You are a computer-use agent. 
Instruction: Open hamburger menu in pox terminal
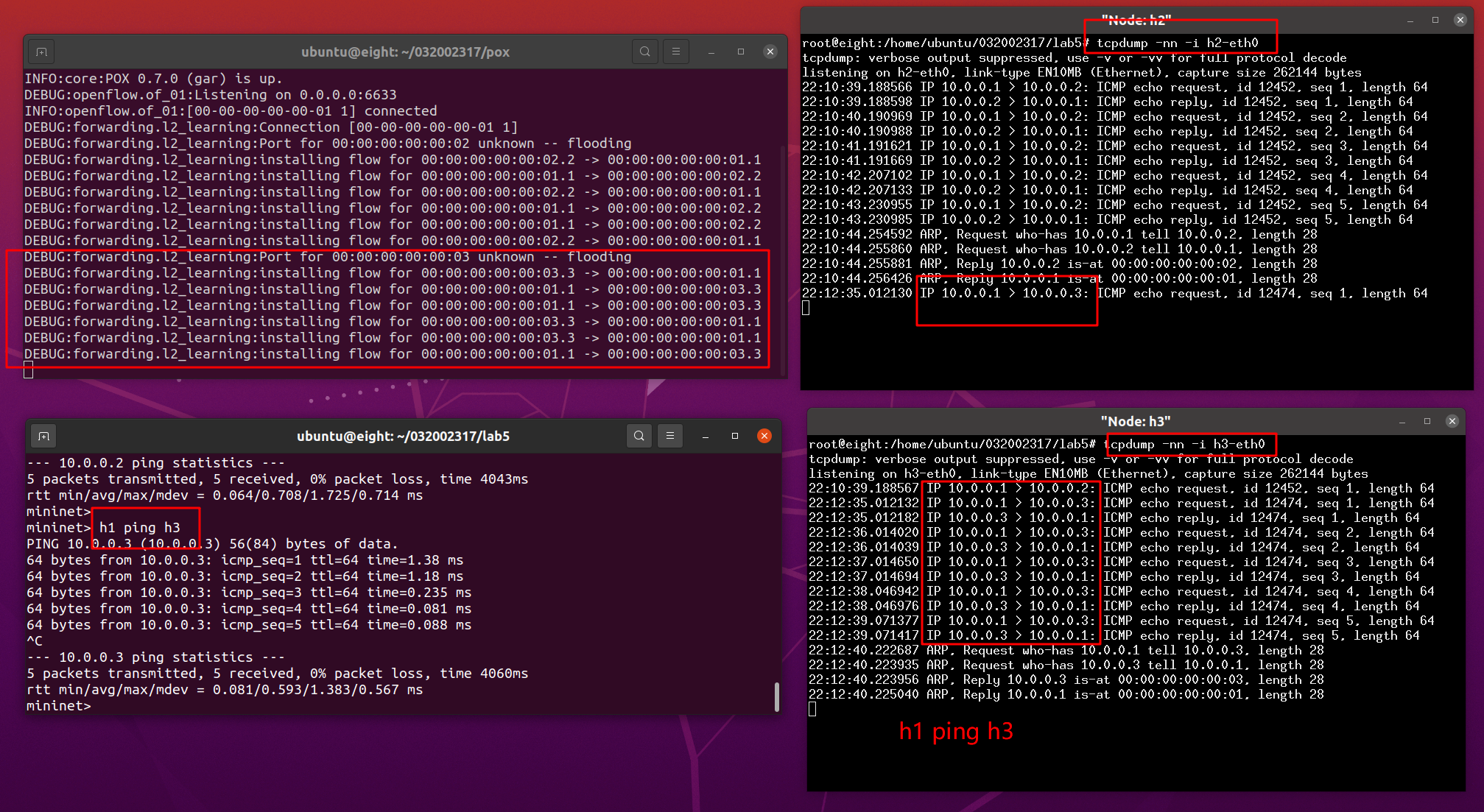coord(675,52)
